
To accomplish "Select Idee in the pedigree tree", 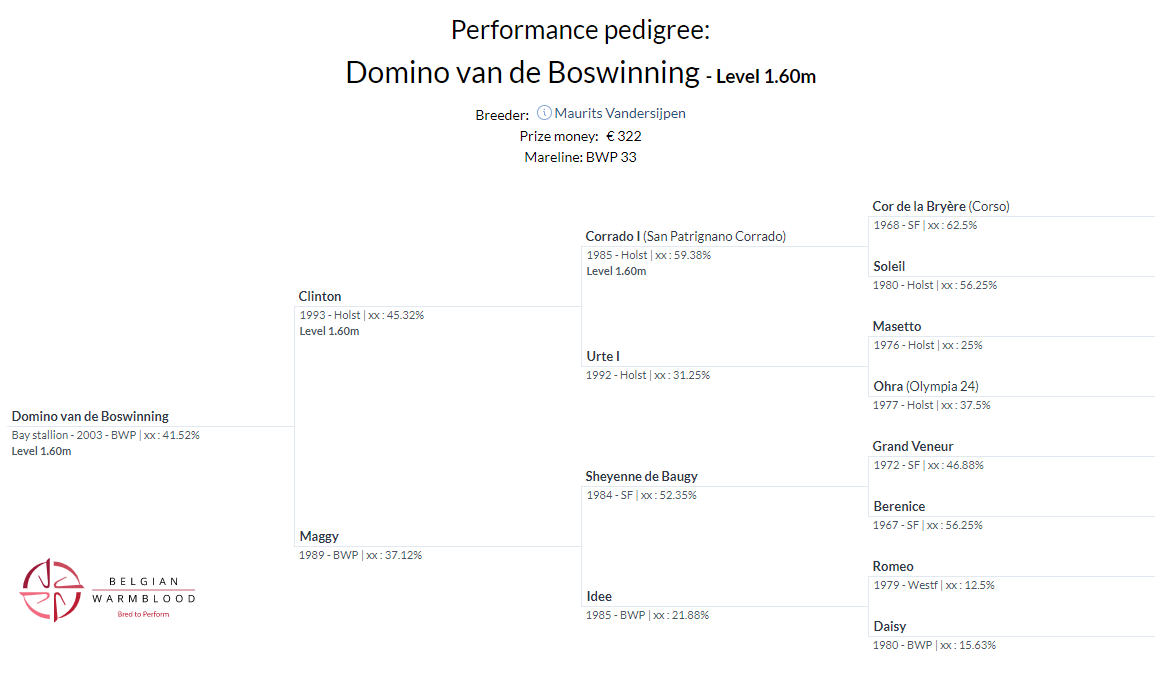I will click(599, 597).
